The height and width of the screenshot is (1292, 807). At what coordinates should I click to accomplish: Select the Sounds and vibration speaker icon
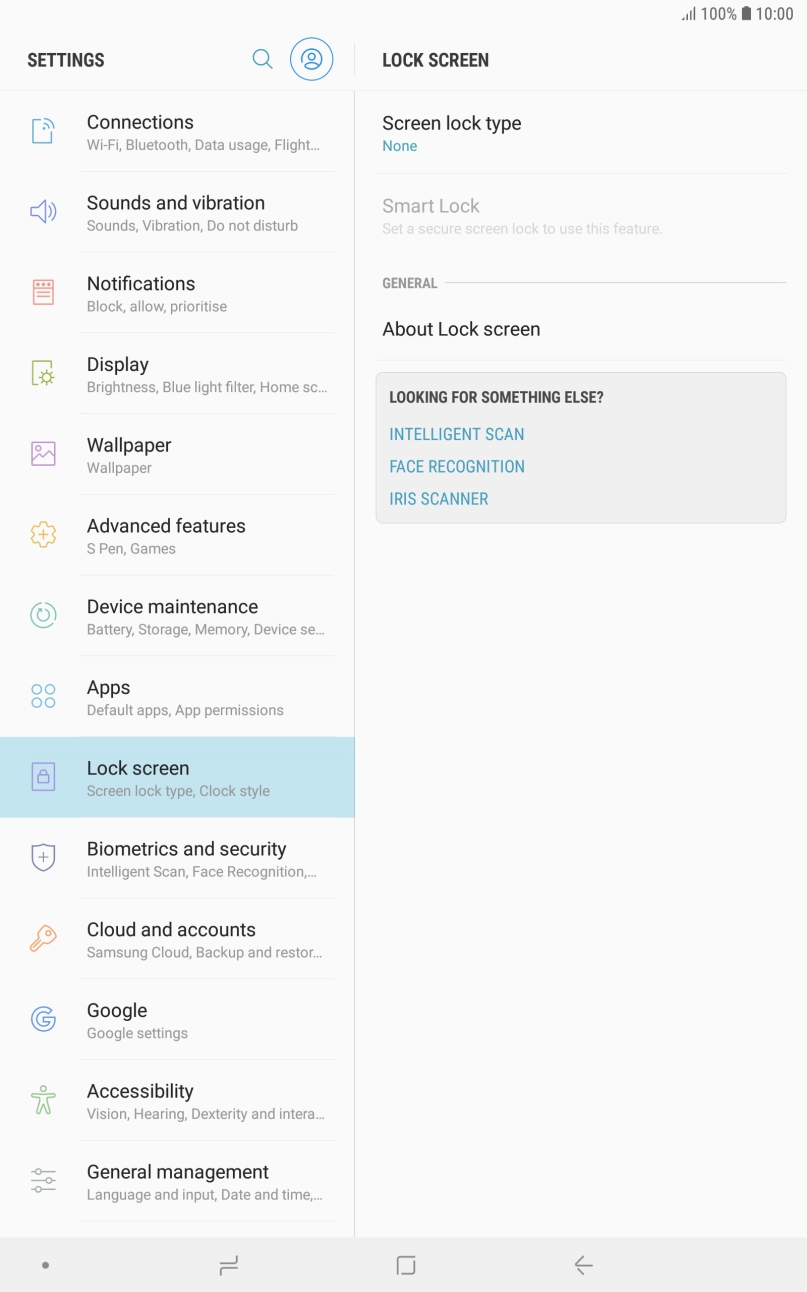point(43,211)
